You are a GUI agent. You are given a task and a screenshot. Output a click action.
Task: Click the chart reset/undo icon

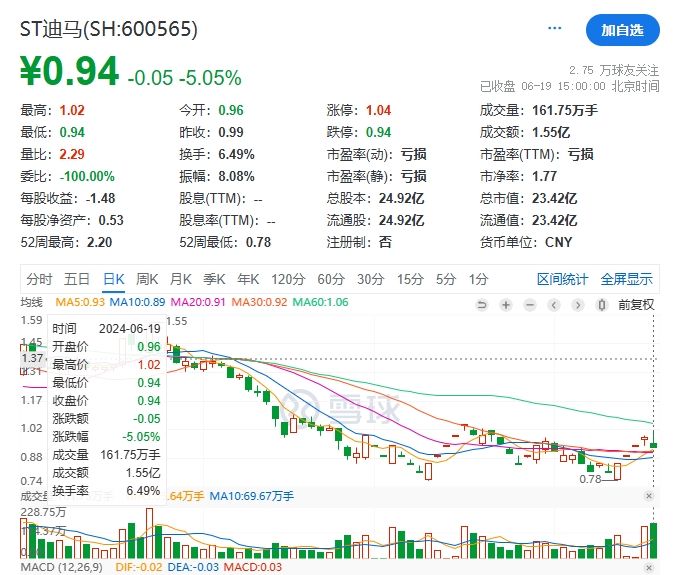[x=482, y=305]
